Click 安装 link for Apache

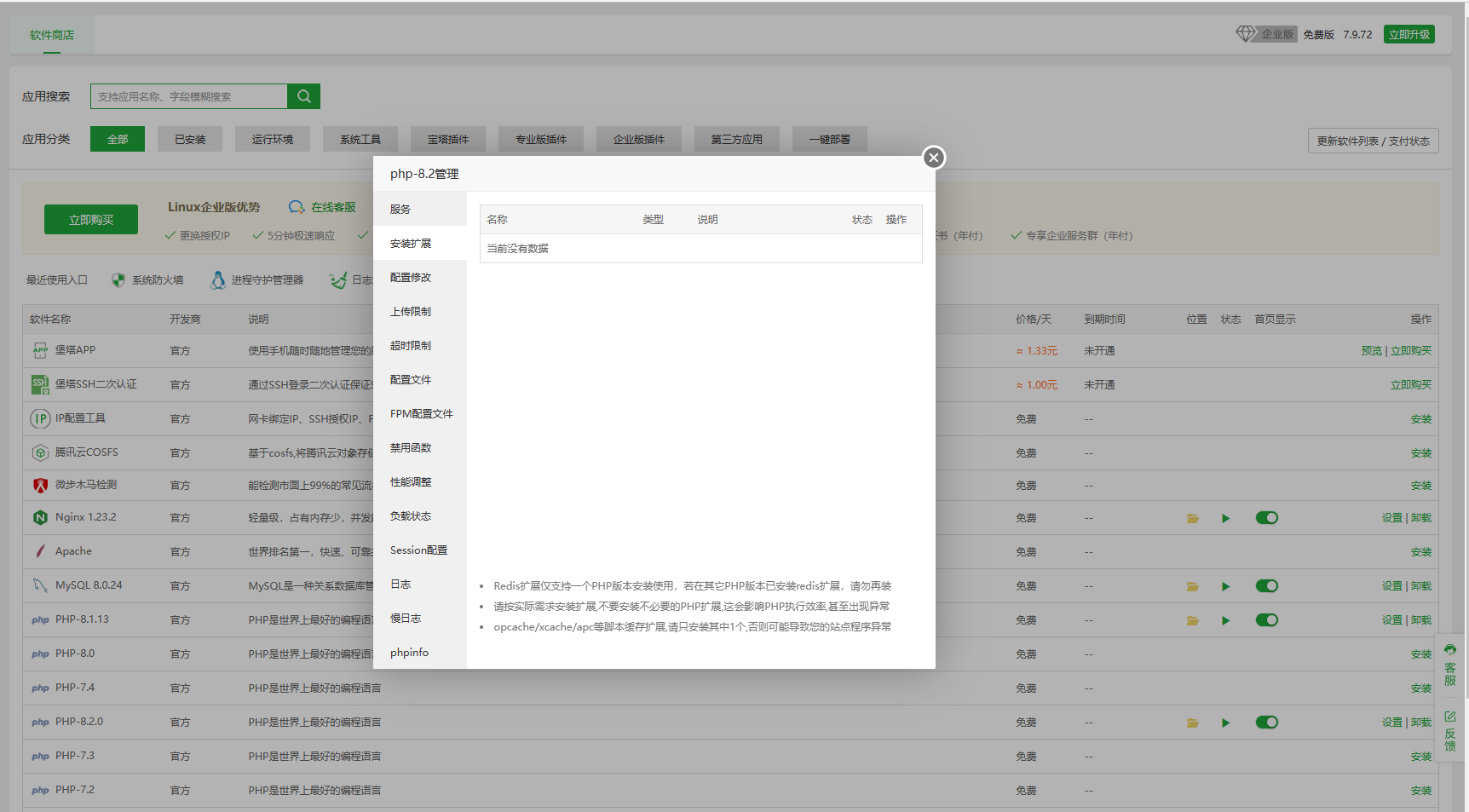pos(1421,552)
